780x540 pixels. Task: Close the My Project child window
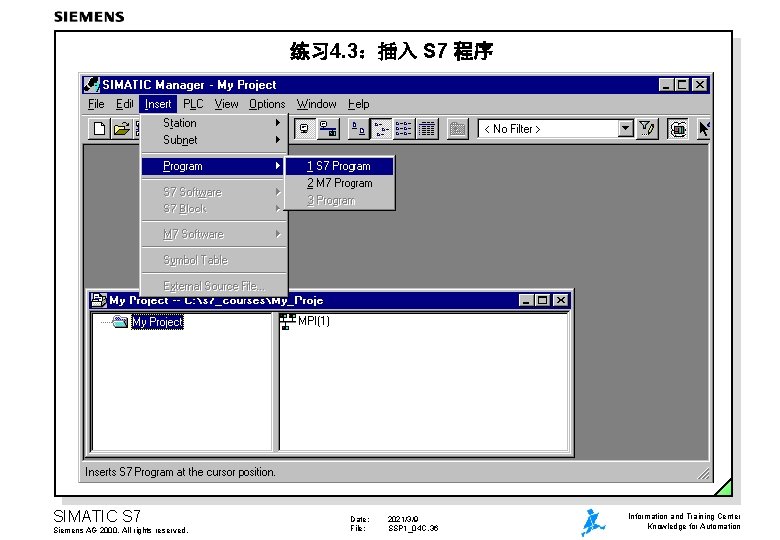tap(561, 300)
